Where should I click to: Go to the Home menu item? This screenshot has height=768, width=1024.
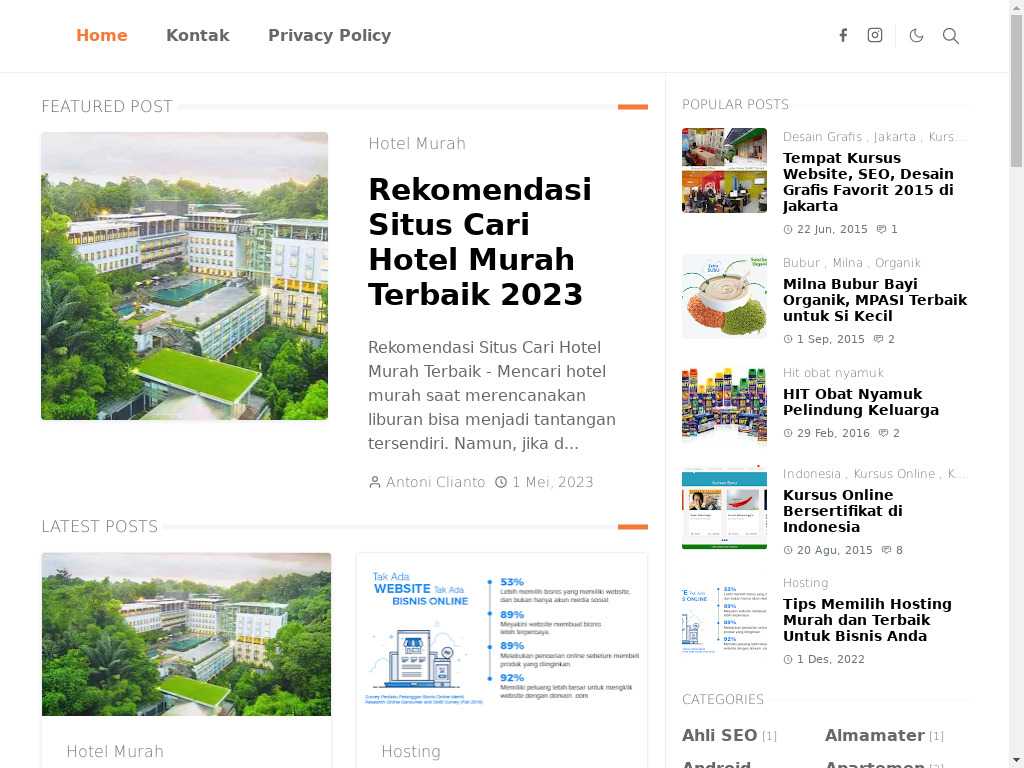pyautogui.click(x=102, y=35)
